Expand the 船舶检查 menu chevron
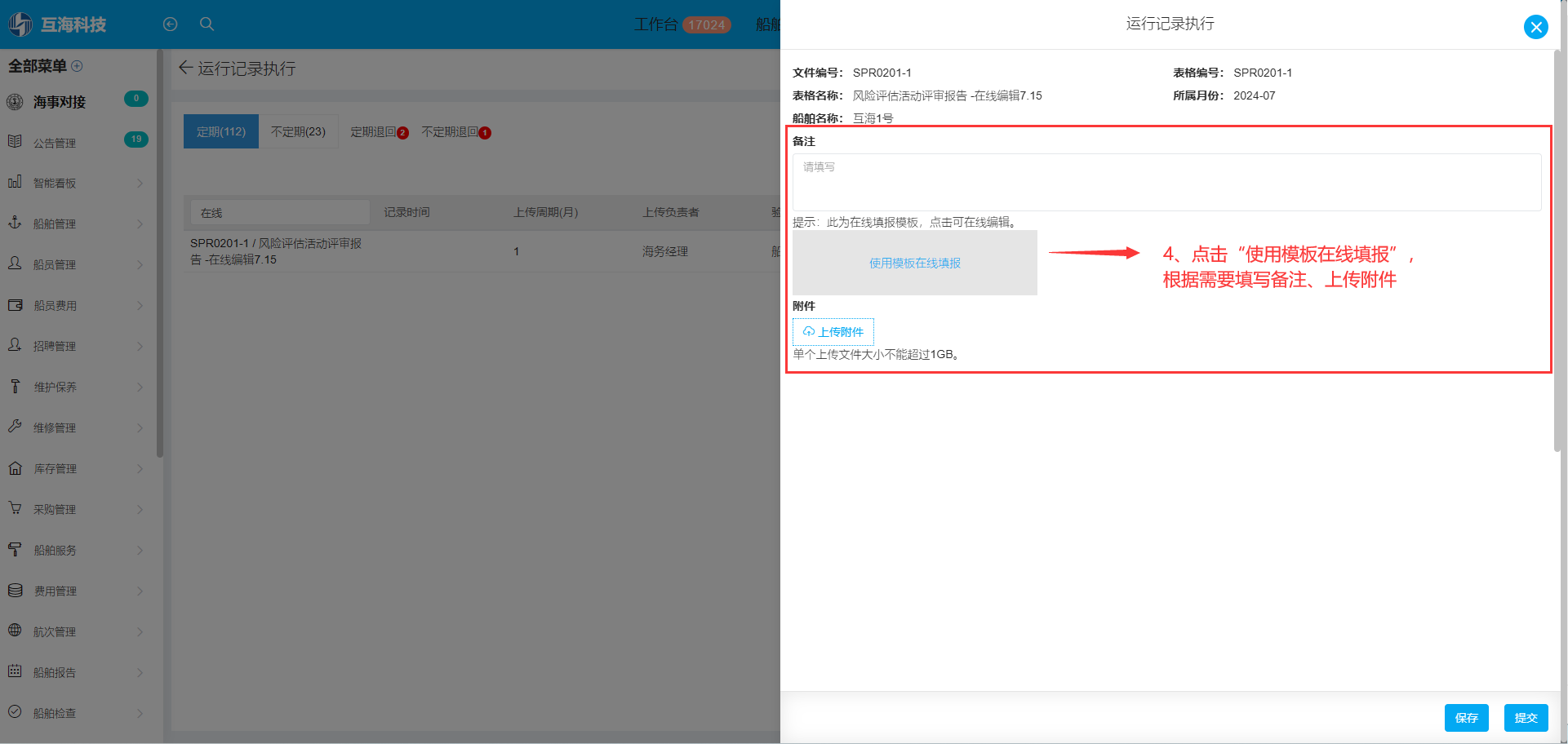This screenshot has width=1568, height=744. coord(140,713)
